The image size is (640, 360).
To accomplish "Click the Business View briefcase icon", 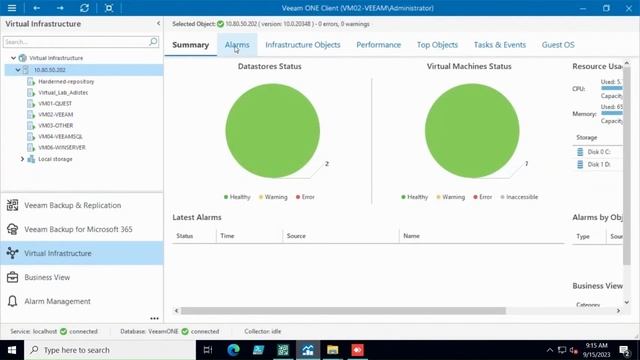I will pyautogui.click(x=12, y=277).
